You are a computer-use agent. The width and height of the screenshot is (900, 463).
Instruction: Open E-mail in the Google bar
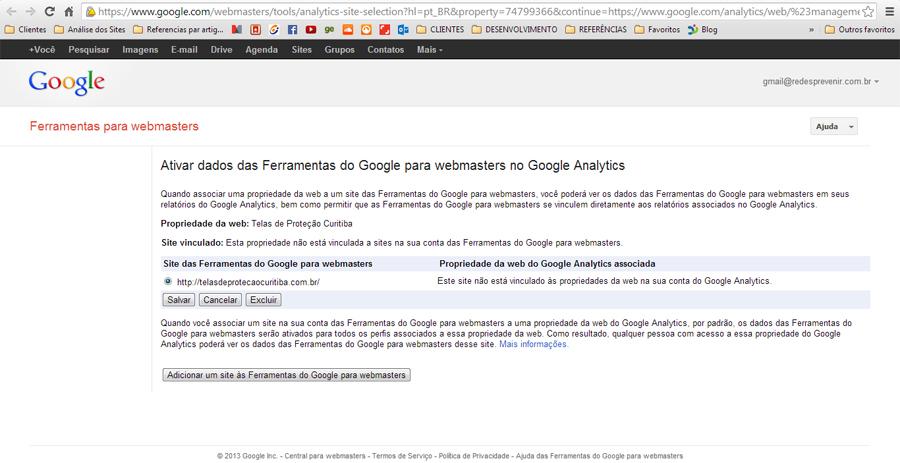coord(184,50)
